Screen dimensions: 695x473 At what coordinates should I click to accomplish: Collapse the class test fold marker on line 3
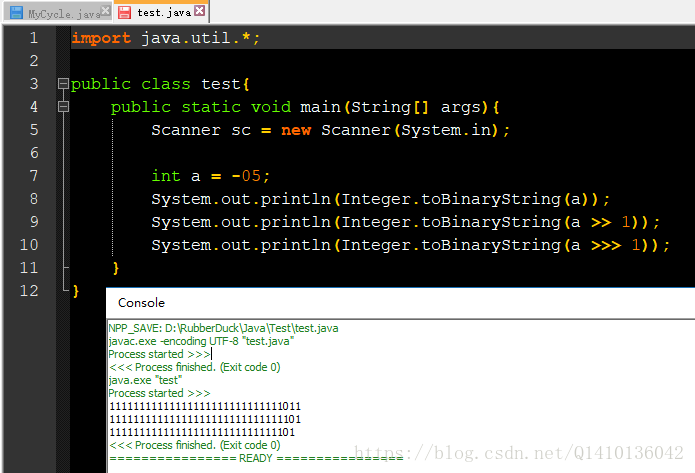click(63, 84)
